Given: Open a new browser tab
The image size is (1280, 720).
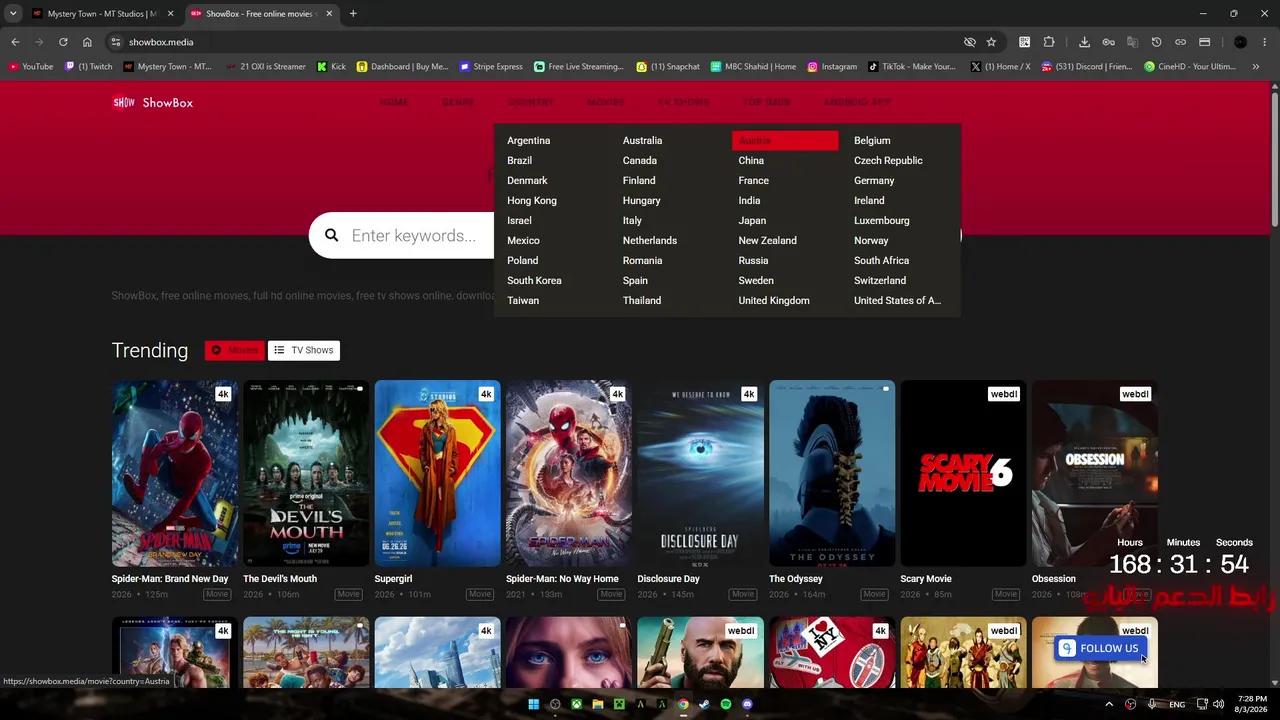Looking at the screenshot, I should 353,14.
